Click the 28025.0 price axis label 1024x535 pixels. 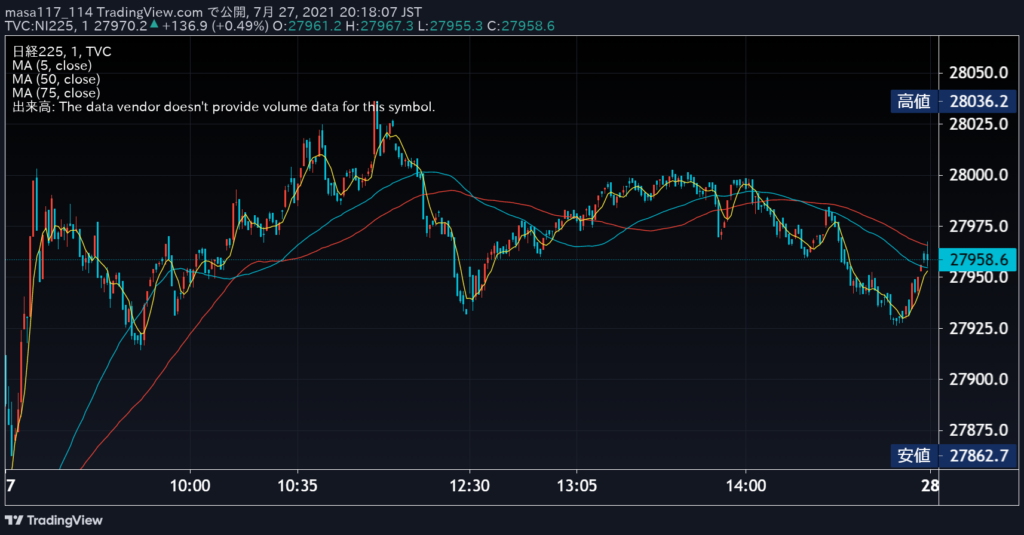(x=978, y=124)
